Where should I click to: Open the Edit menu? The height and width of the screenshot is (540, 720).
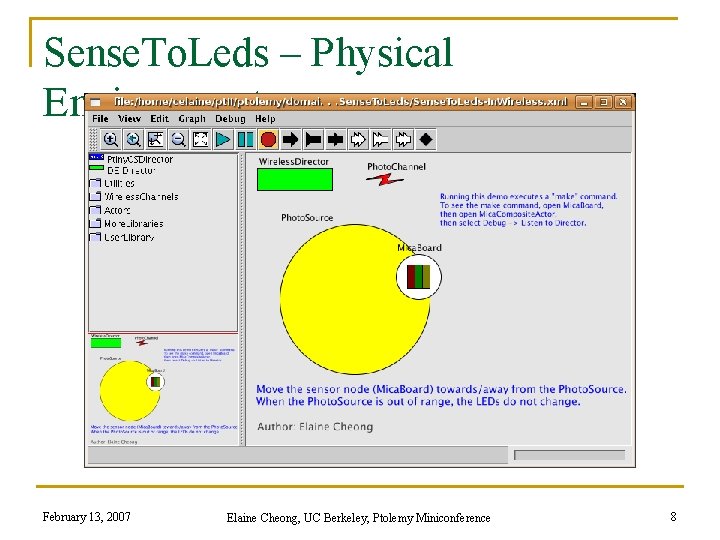pyautogui.click(x=159, y=118)
